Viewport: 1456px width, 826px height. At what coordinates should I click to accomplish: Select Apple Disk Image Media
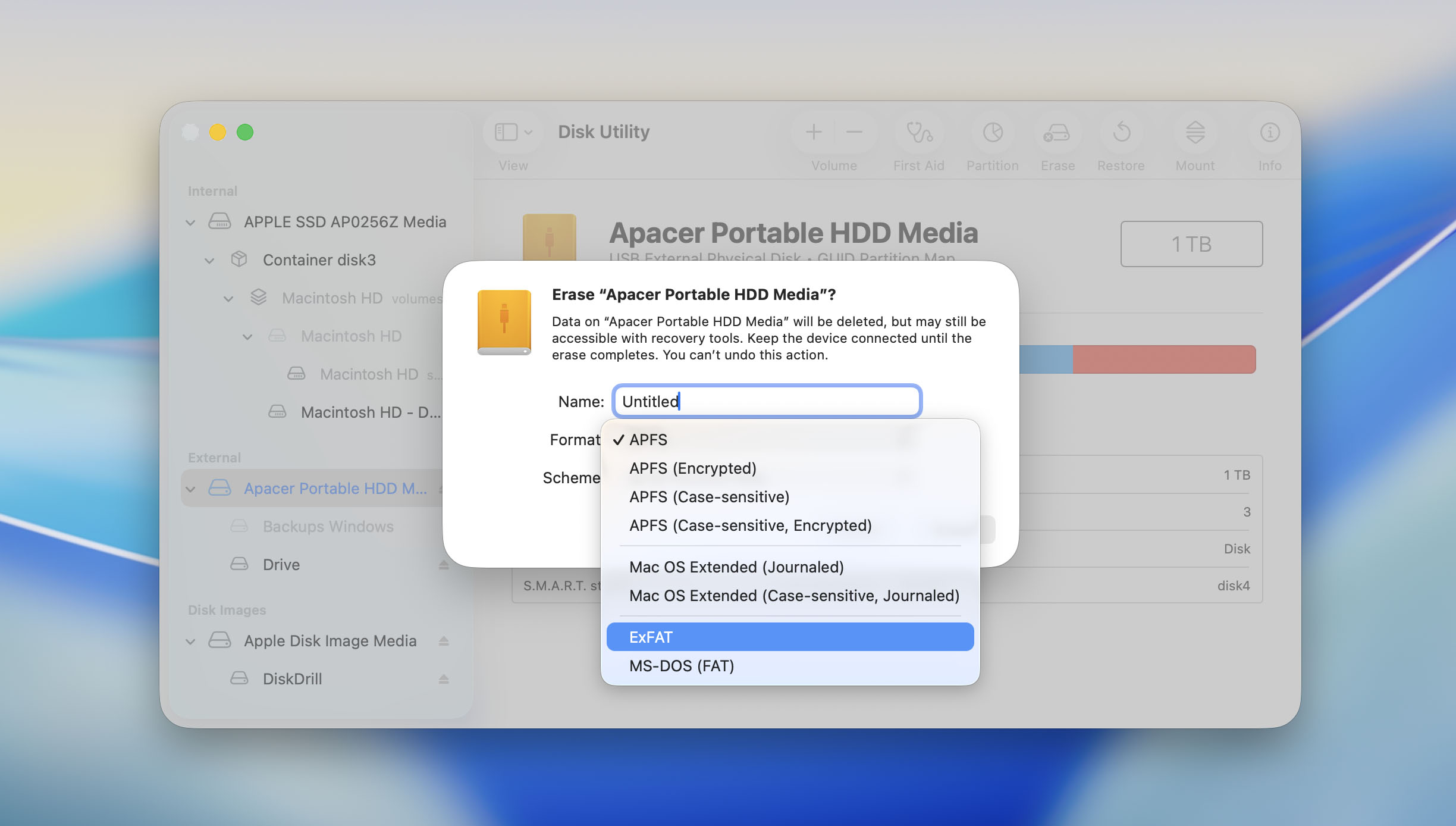pos(330,641)
